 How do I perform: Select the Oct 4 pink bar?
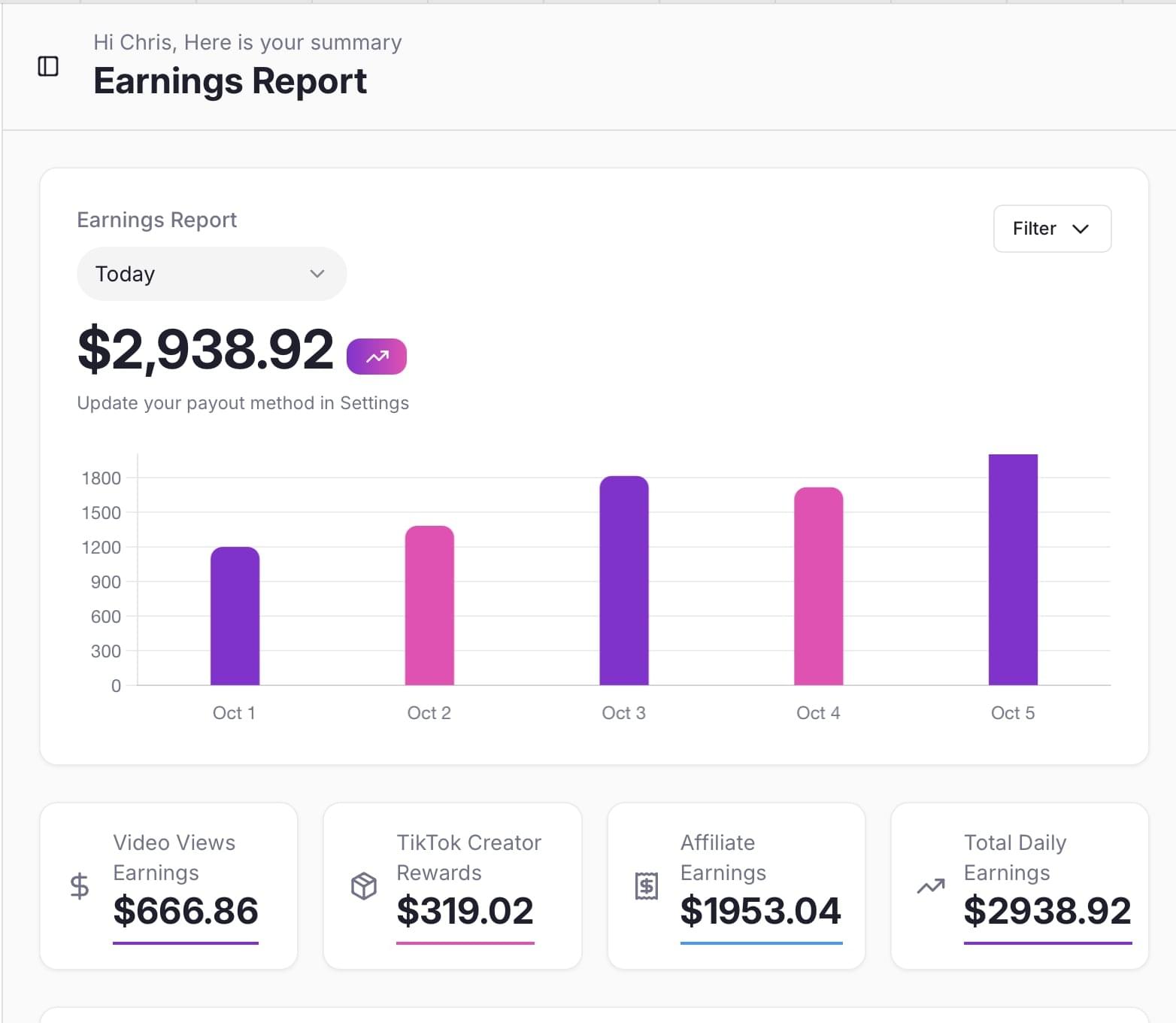click(x=818, y=587)
